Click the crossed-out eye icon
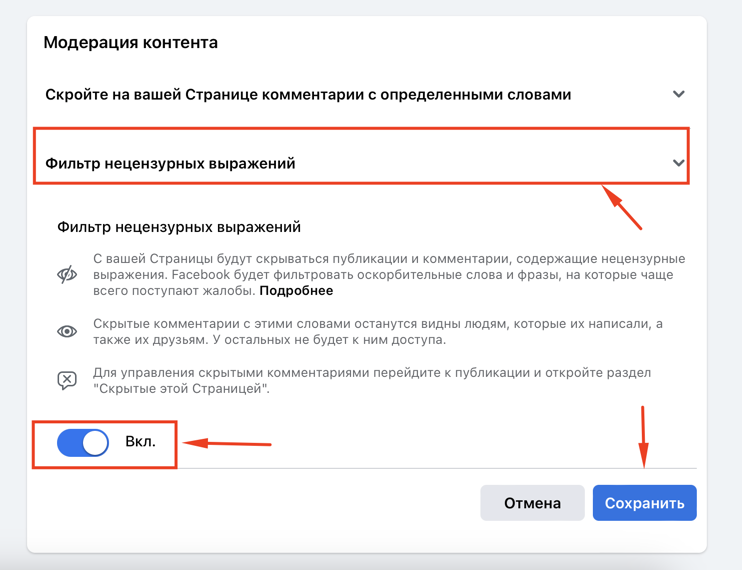This screenshot has height=570, width=742. (x=67, y=274)
